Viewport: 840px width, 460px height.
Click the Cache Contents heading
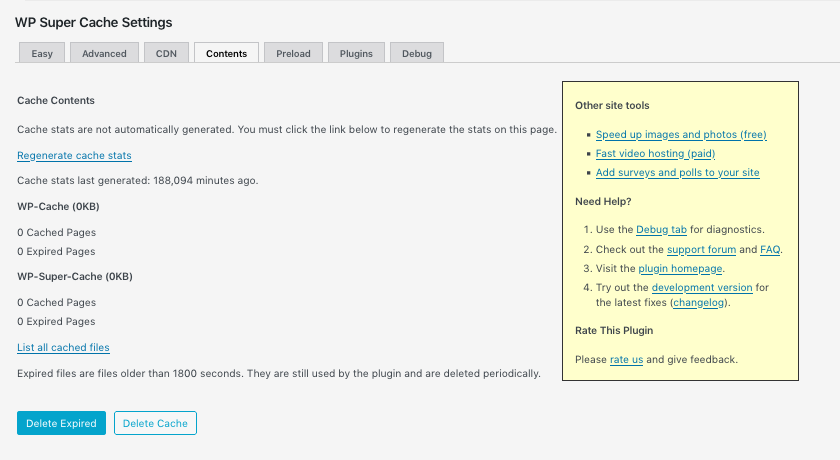point(56,101)
